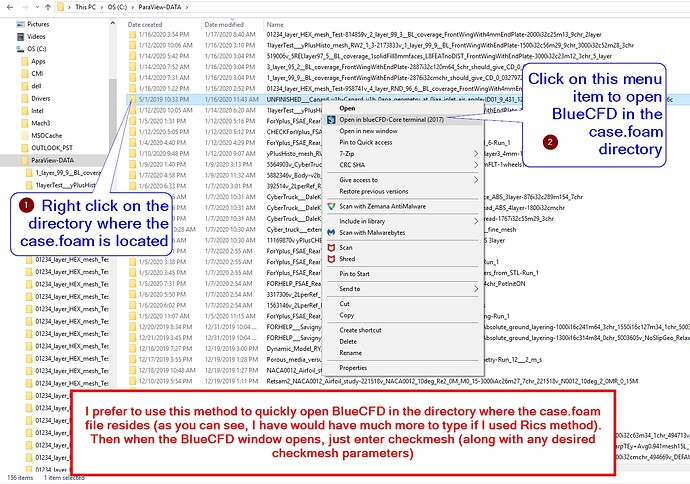This screenshot has width=690, height=484.
Task: Click the McAfee Shred icon
Action: (x=331, y=259)
